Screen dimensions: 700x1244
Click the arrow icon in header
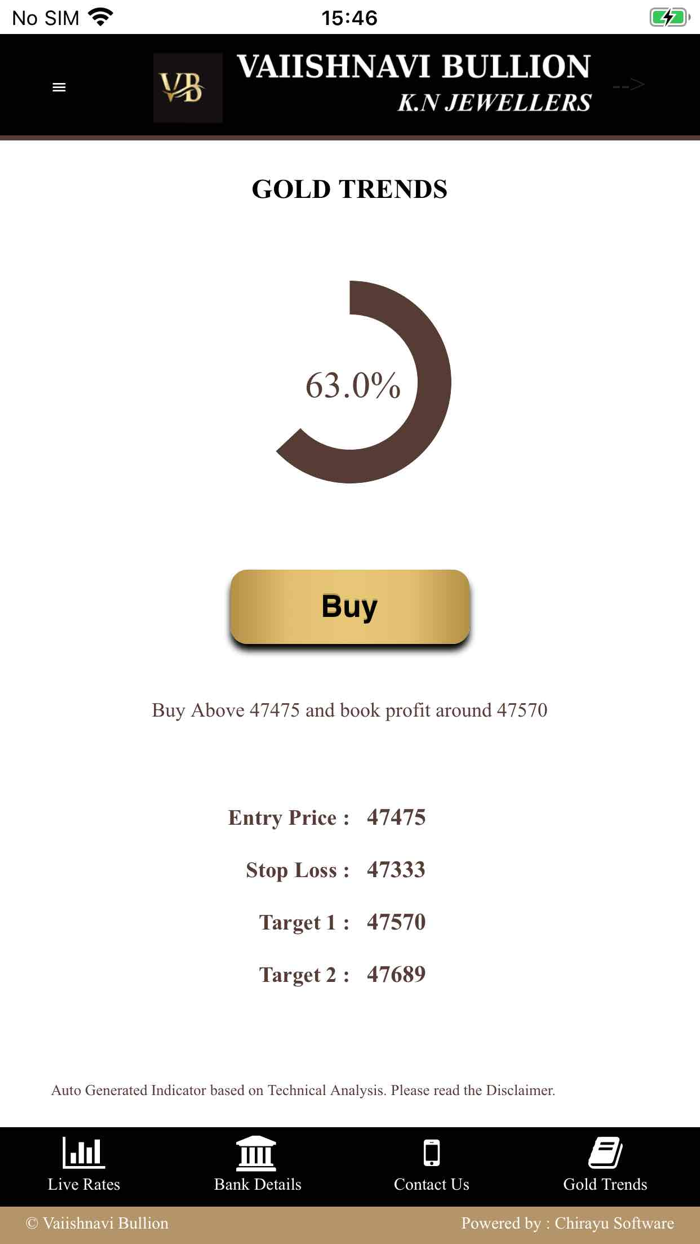click(x=628, y=86)
